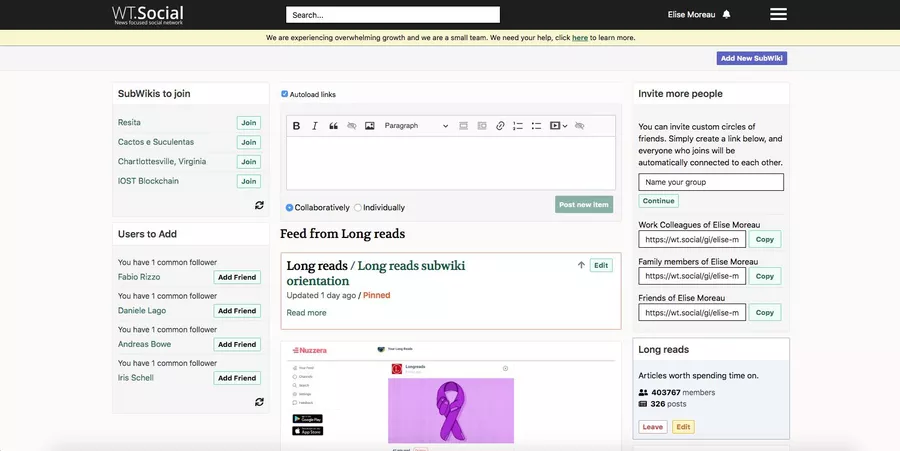The width and height of the screenshot is (900, 451).
Task: Click the Add New SubWiki button
Action: 751,58
